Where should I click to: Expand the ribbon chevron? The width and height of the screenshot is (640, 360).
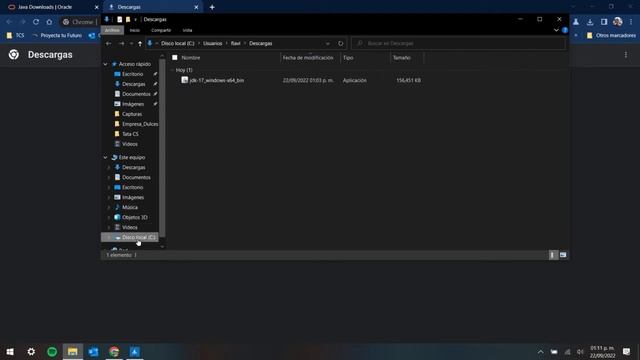pyautogui.click(x=556, y=30)
